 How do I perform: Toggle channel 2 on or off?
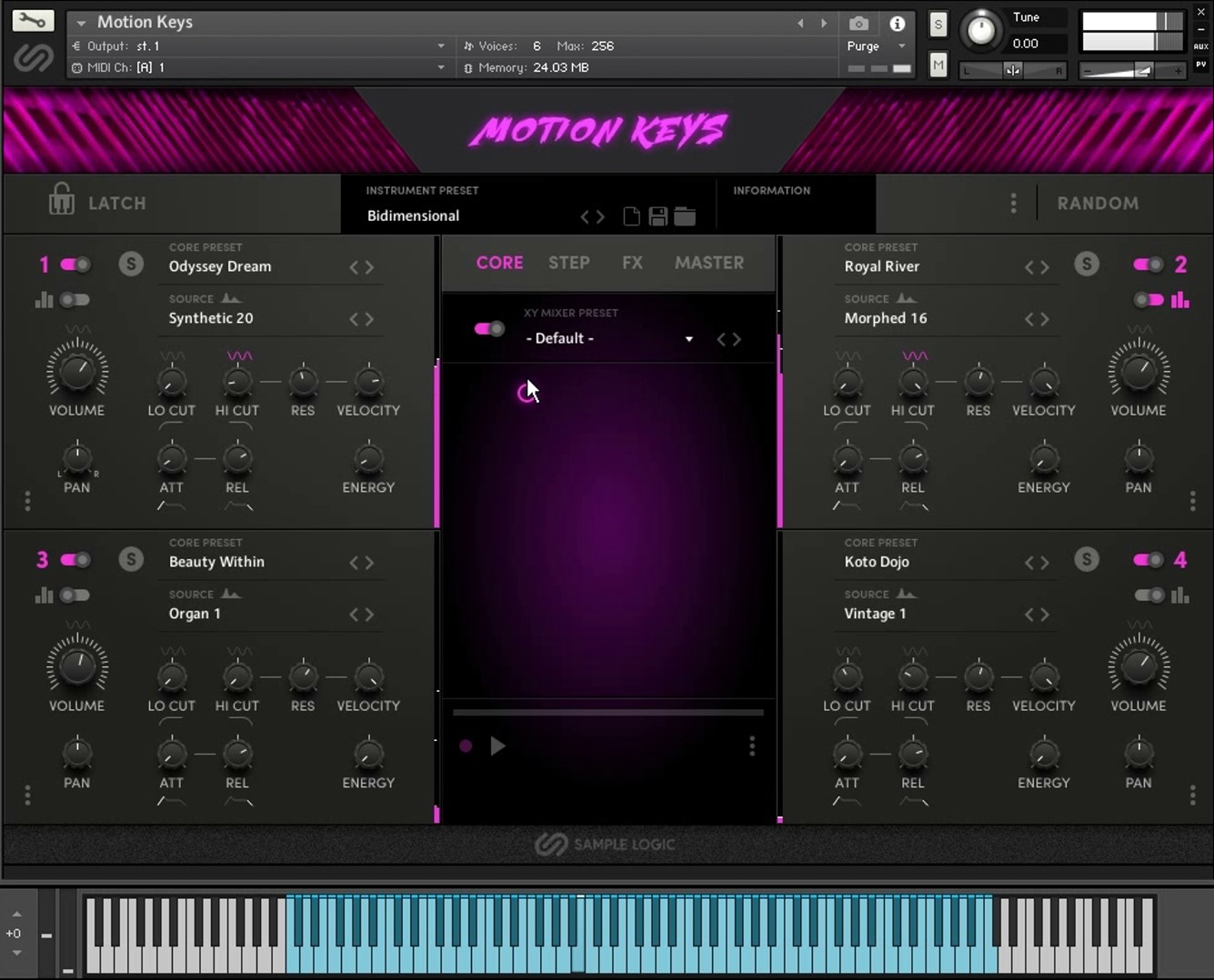tap(1149, 264)
